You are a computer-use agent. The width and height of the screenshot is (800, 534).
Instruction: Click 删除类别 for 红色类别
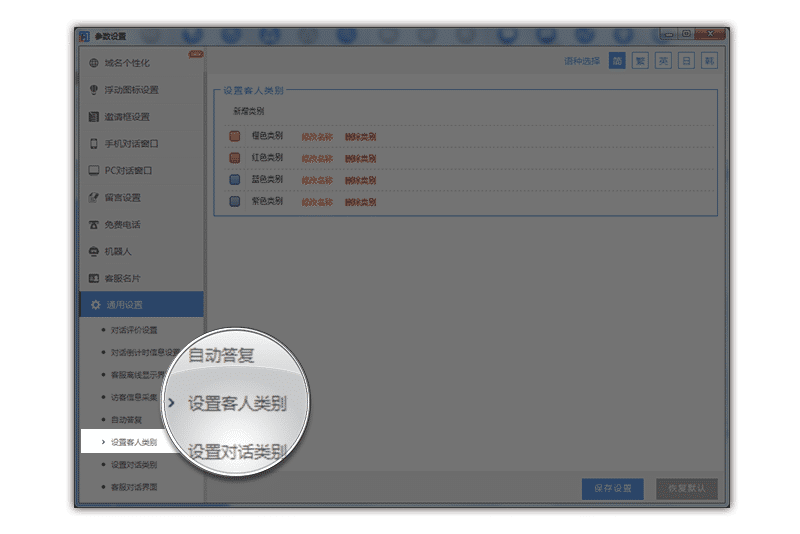[x=360, y=159]
